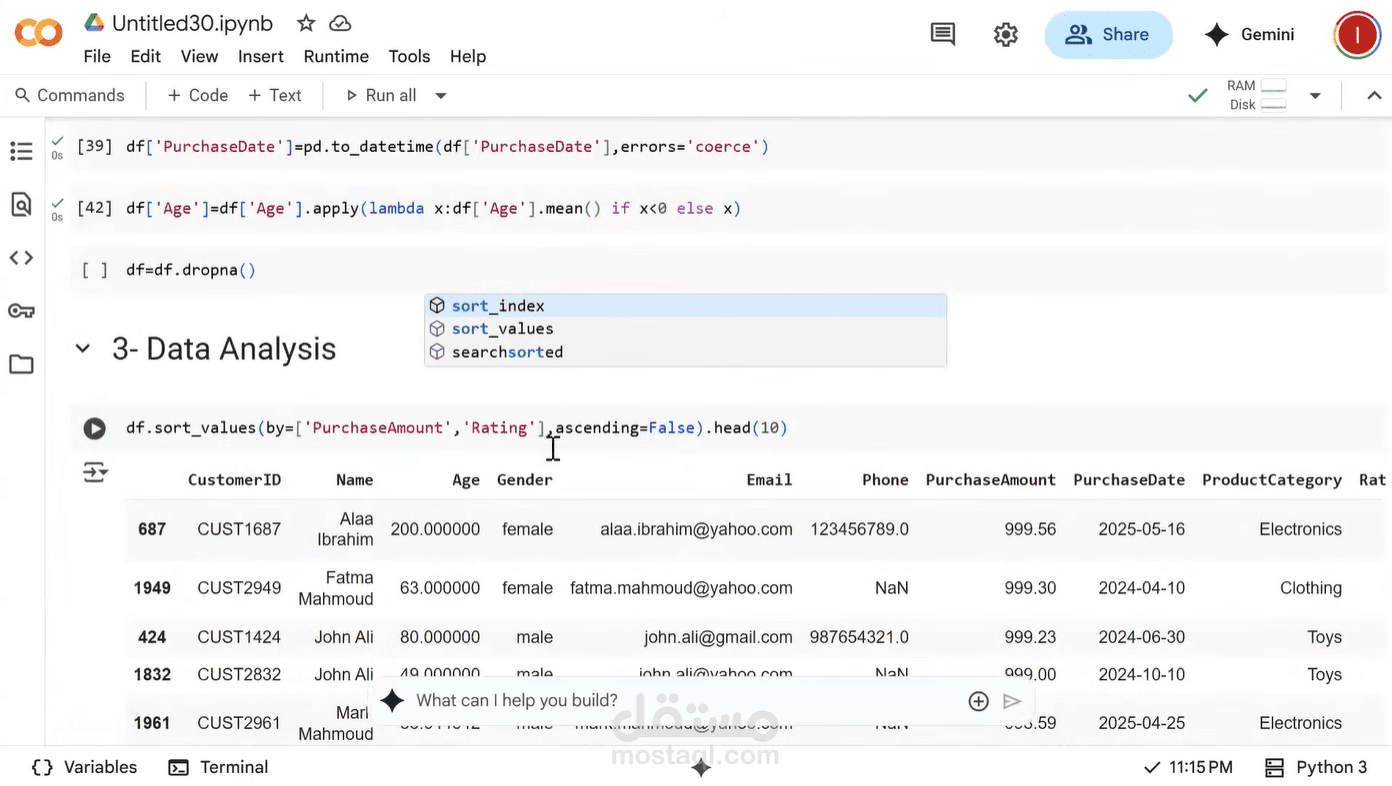Click the Clothing category cell

click(x=1310, y=588)
